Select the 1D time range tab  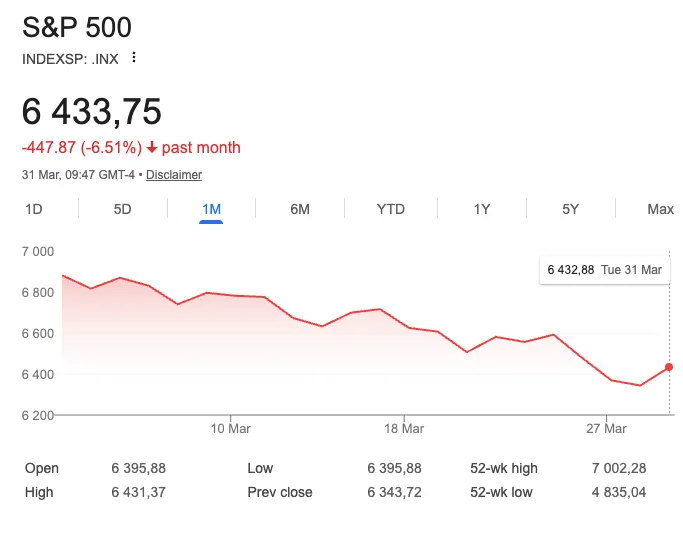[33, 209]
